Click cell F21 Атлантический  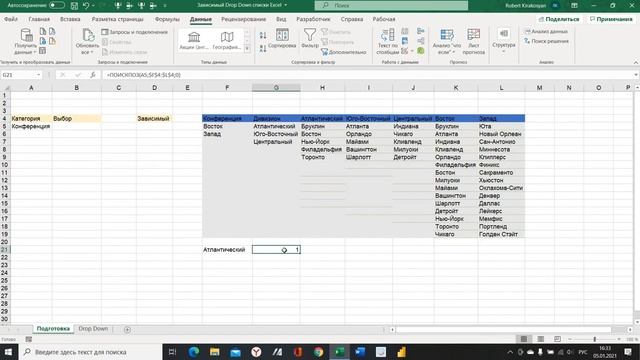pos(227,249)
